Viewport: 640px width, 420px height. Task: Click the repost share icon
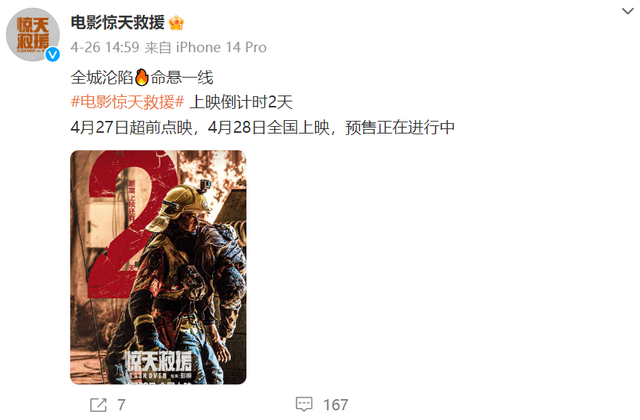pos(98,405)
